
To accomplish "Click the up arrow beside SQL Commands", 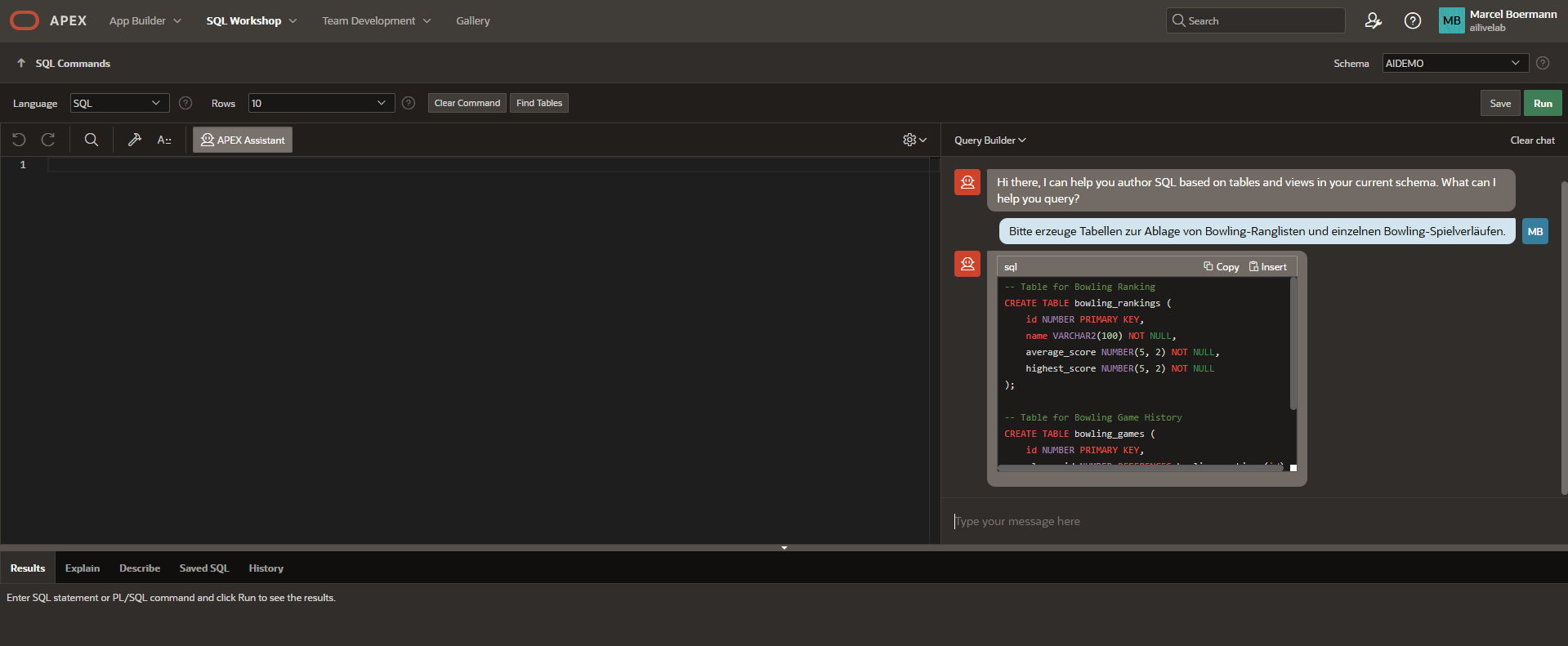I will (x=21, y=63).
